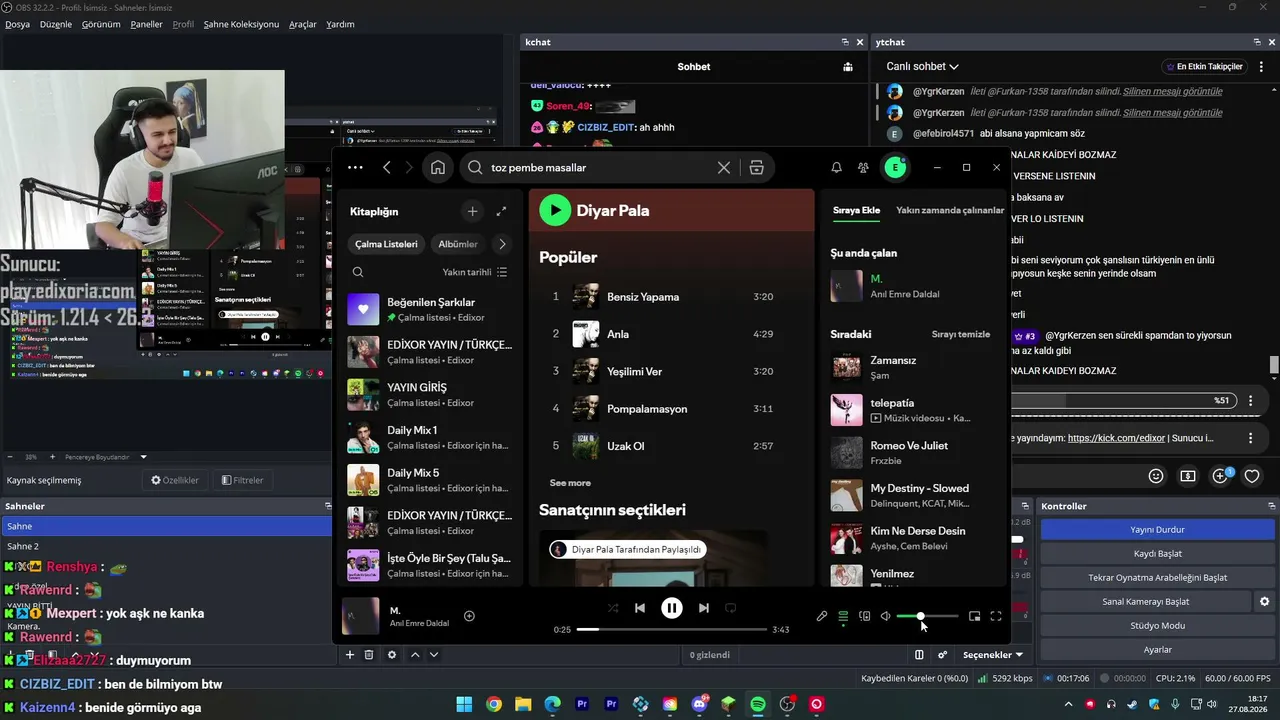The height and width of the screenshot is (720, 1280).
Task: Add the song M. to Liked Songs
Action: click(469, 616)
